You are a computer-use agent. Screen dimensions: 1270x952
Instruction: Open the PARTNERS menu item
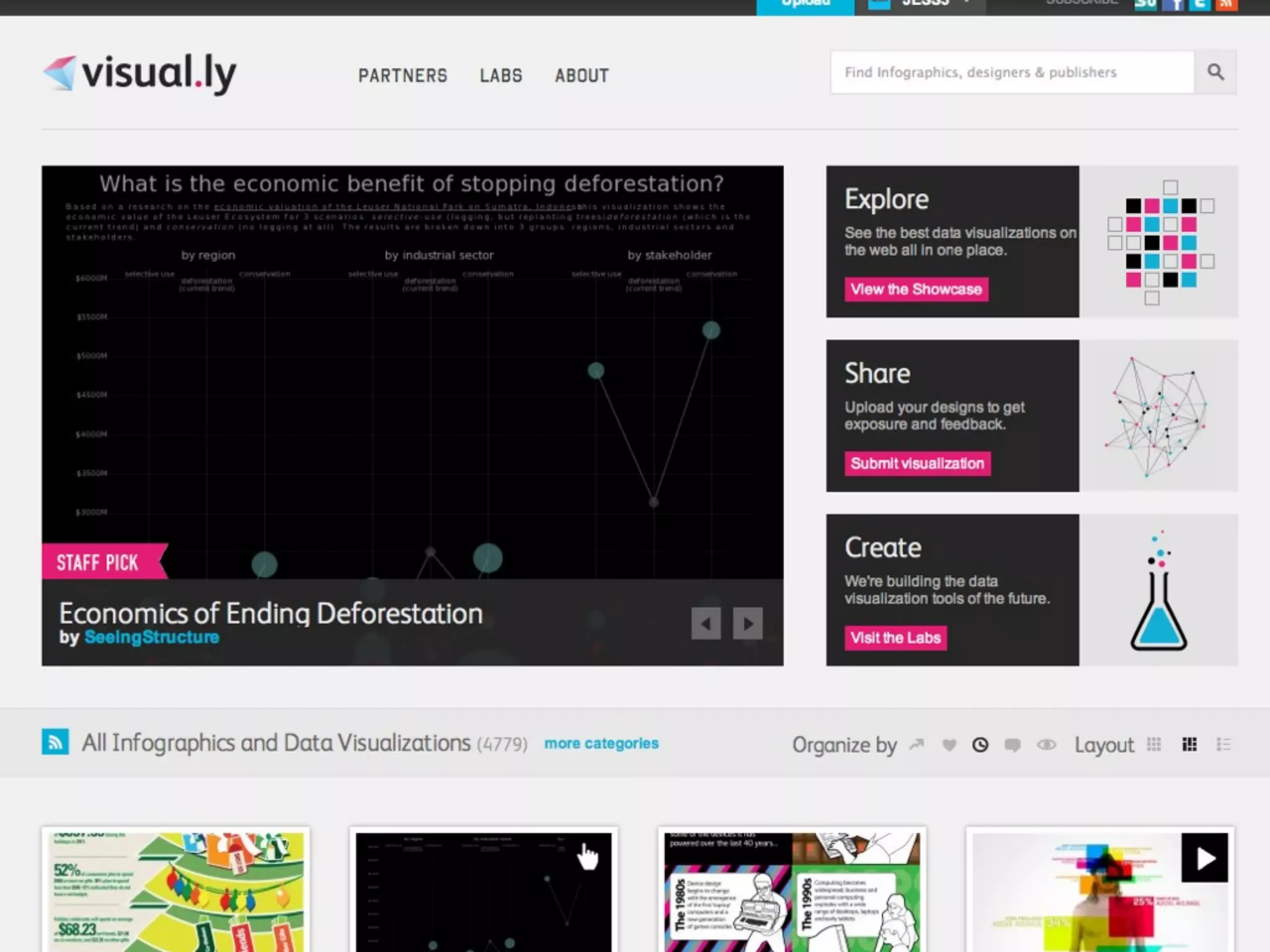click(x=402, y=76)
